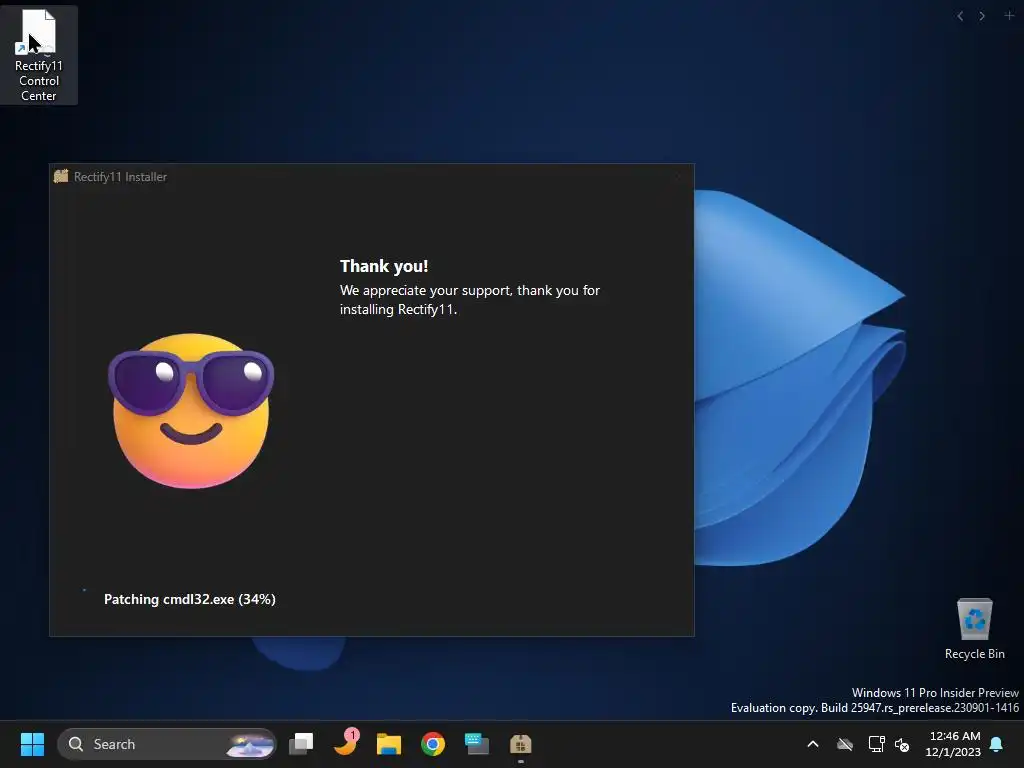Show hidden system tray icons

point(813,744)
